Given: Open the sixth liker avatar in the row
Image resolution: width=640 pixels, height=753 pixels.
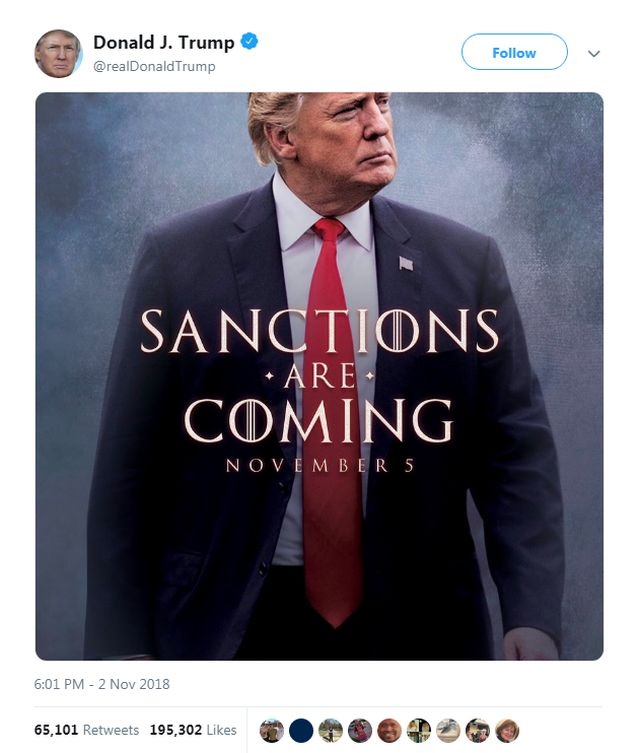Looking at the screenshot, I should [x=419, y=731].
